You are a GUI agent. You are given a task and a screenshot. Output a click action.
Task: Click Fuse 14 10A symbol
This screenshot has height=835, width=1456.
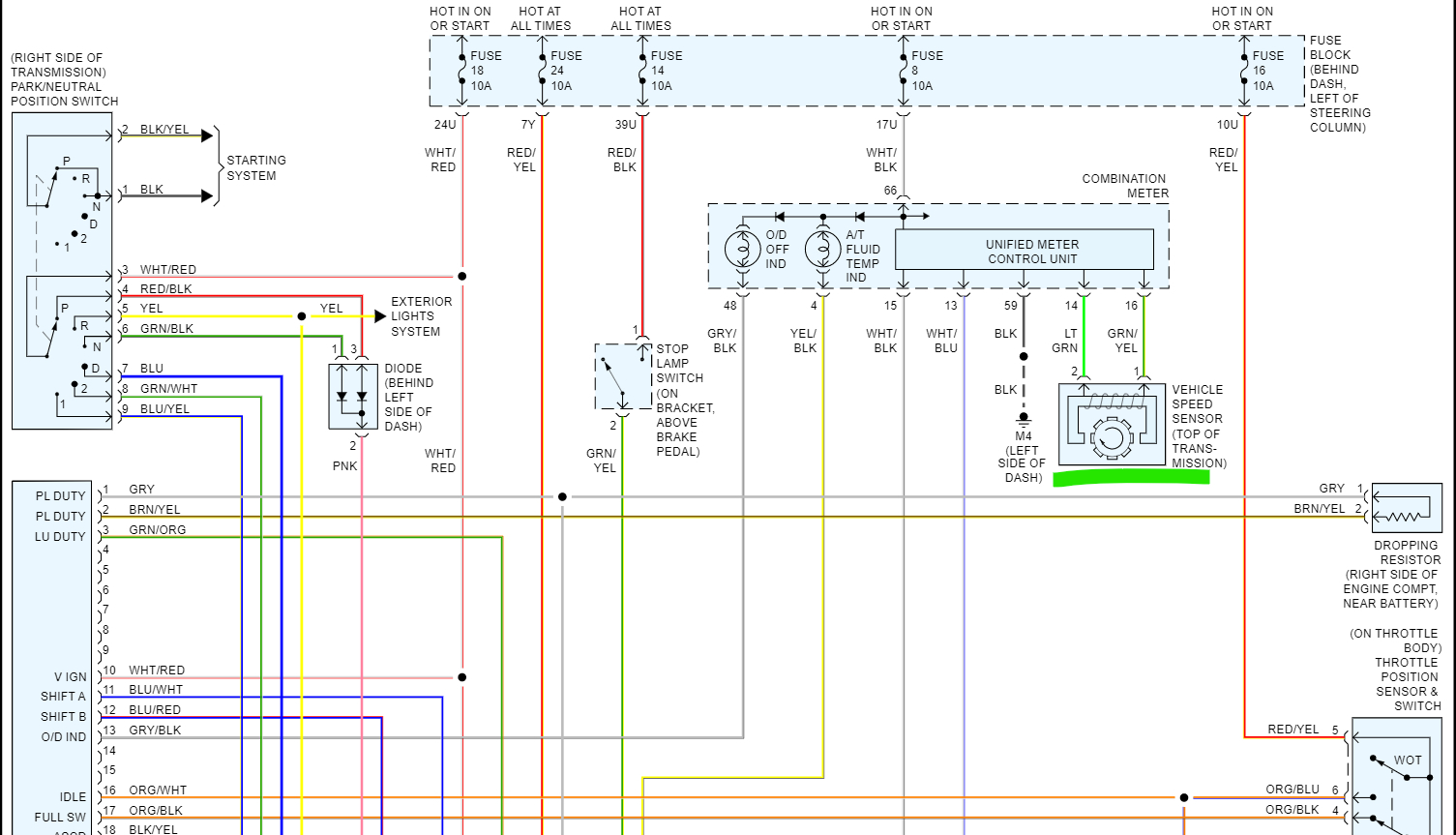click(658, 71)
